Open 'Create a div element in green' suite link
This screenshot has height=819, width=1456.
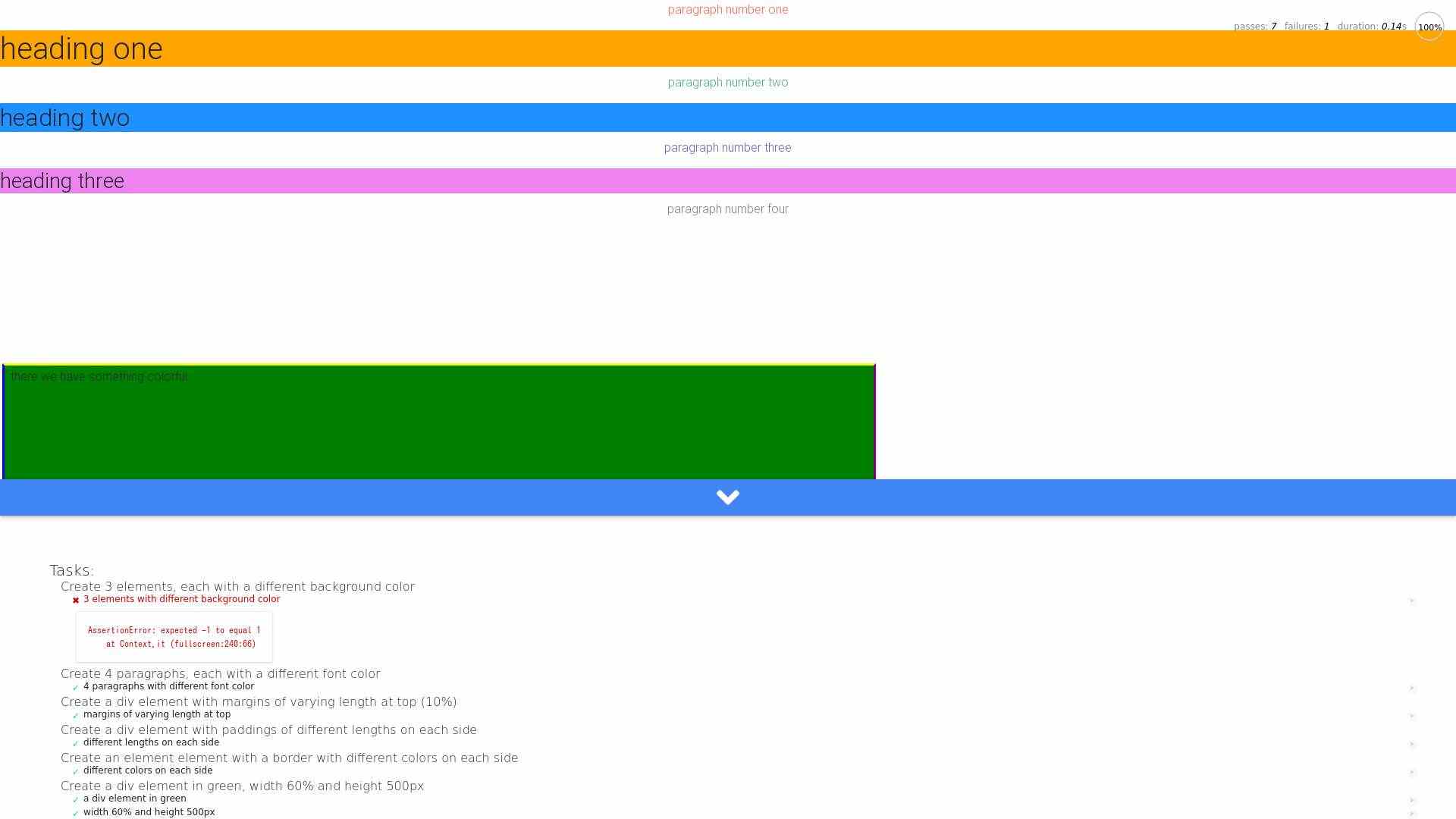pos(242,786)
